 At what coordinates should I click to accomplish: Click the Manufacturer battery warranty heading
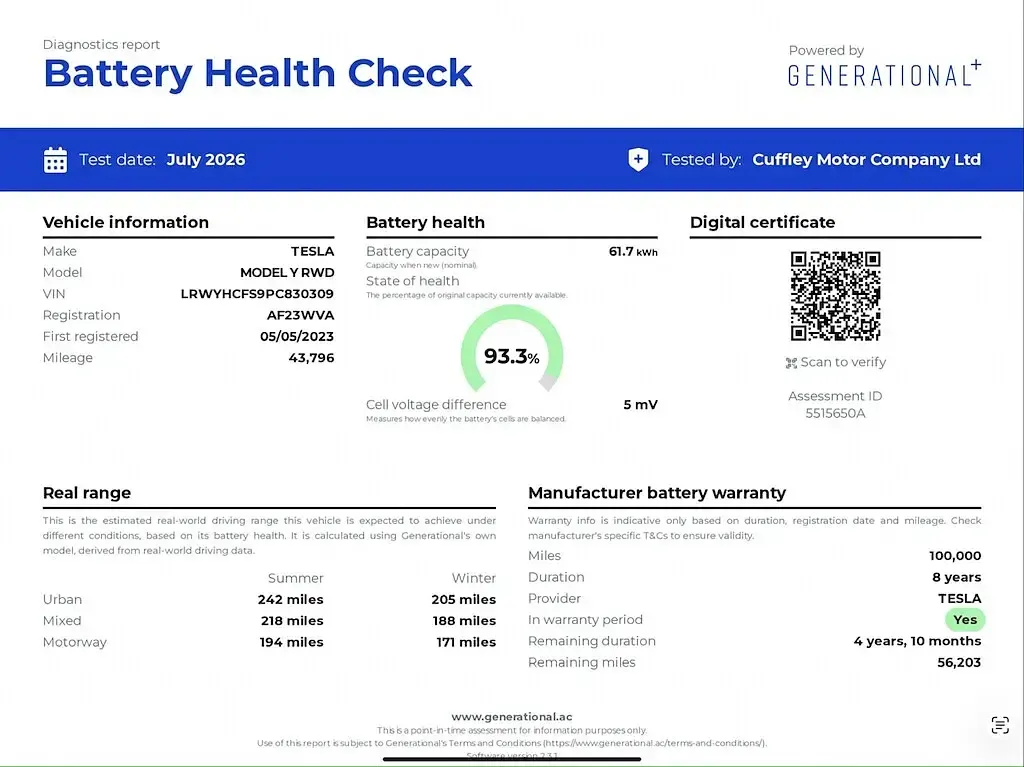click(x=657, y=493)
